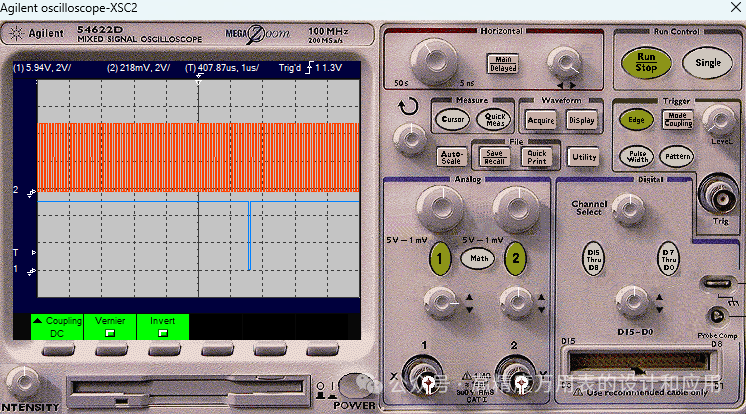Click the D15-D0 position knob

coord(632,301)
